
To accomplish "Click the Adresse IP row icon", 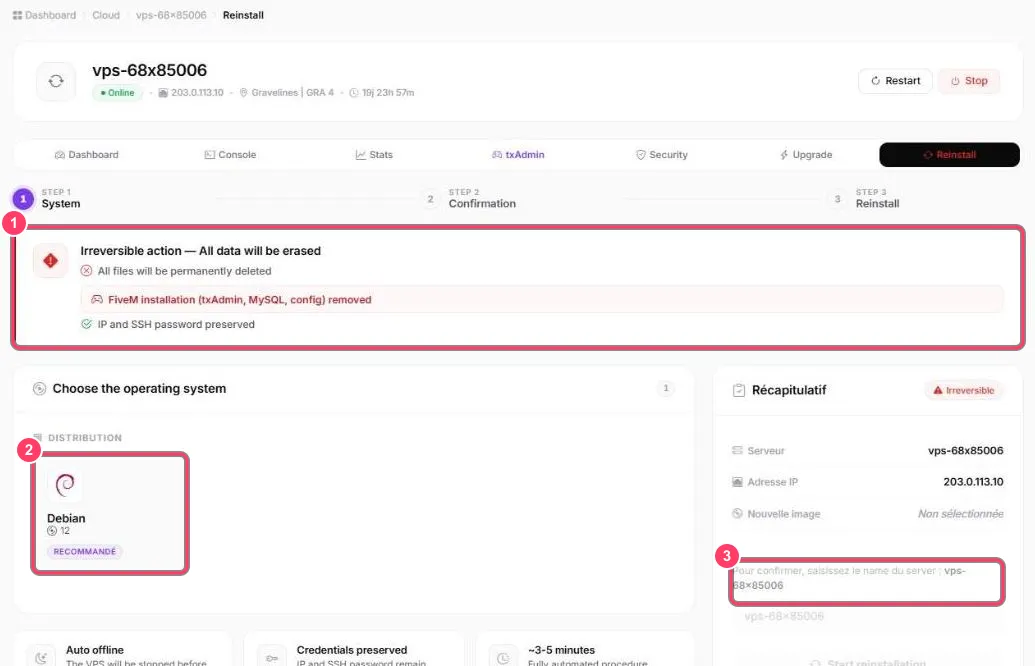I will (x=737, y=483).
